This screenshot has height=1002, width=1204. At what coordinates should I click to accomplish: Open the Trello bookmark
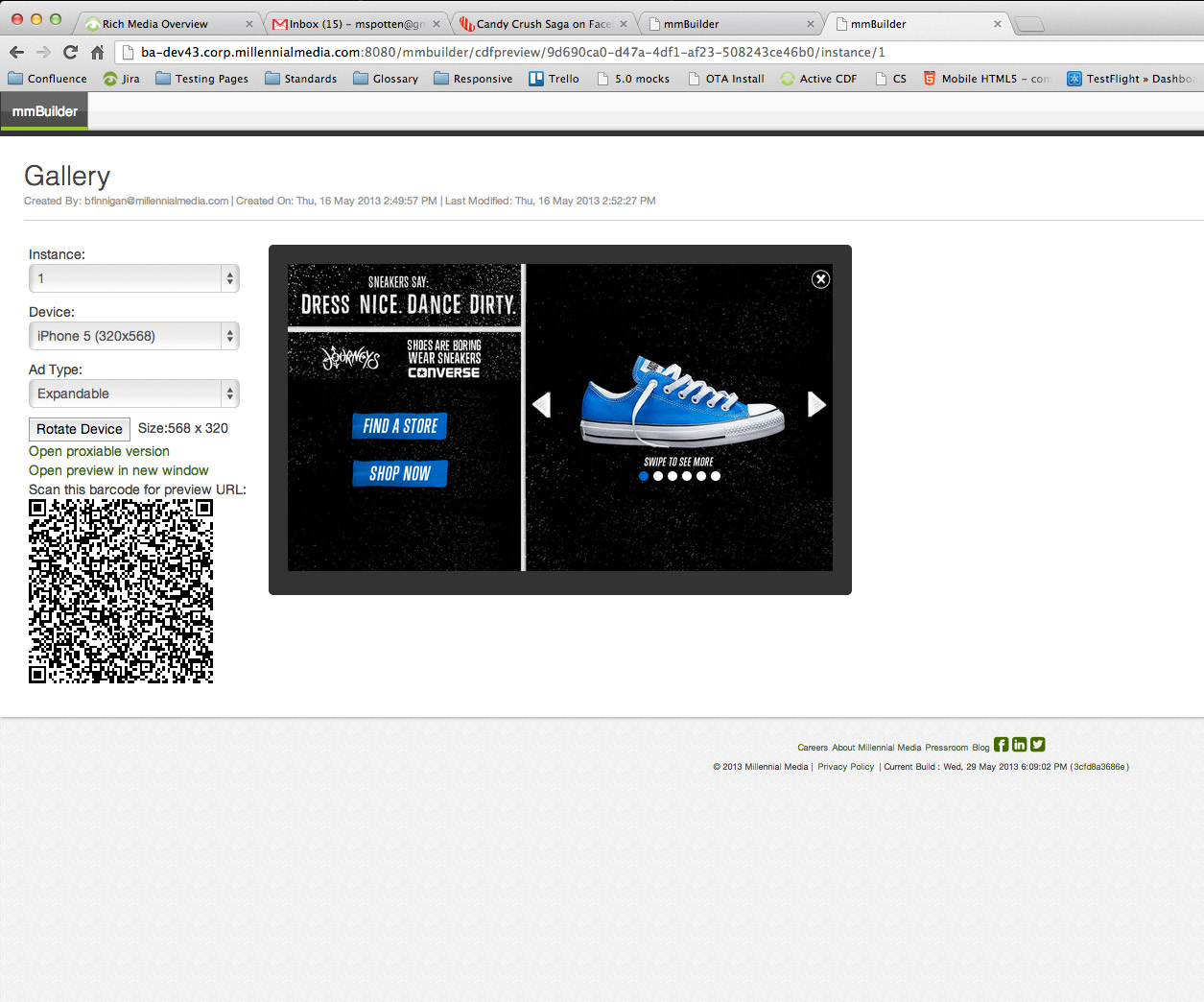555,79
